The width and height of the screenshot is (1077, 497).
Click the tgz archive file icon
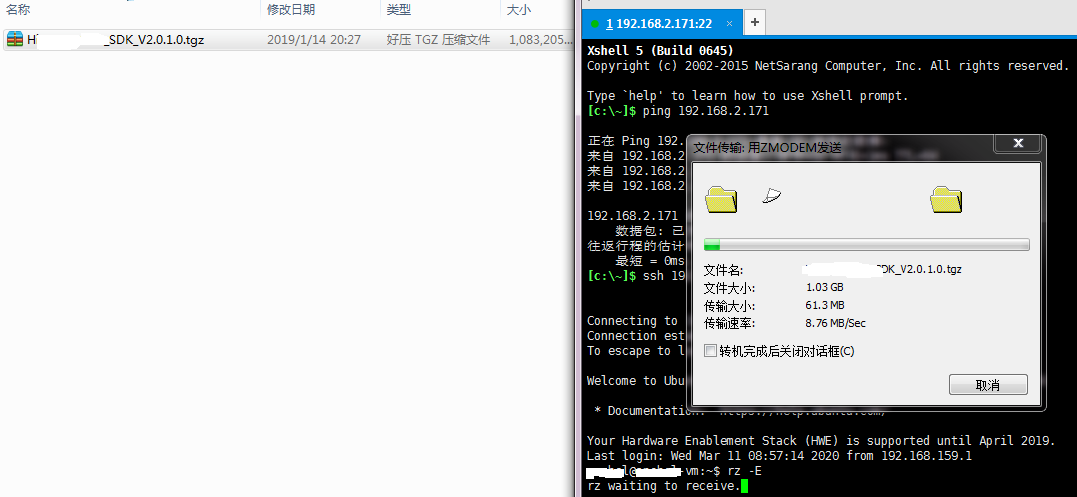[15, 40]
